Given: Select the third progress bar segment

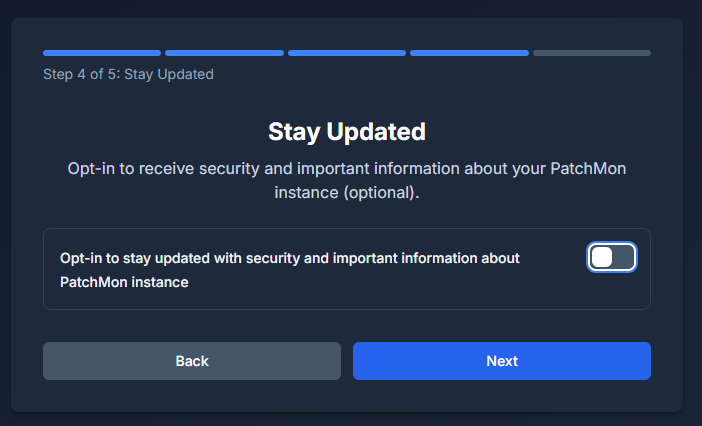Looking at the screenshot, I should pyautogui.click(x=347, y=53).
